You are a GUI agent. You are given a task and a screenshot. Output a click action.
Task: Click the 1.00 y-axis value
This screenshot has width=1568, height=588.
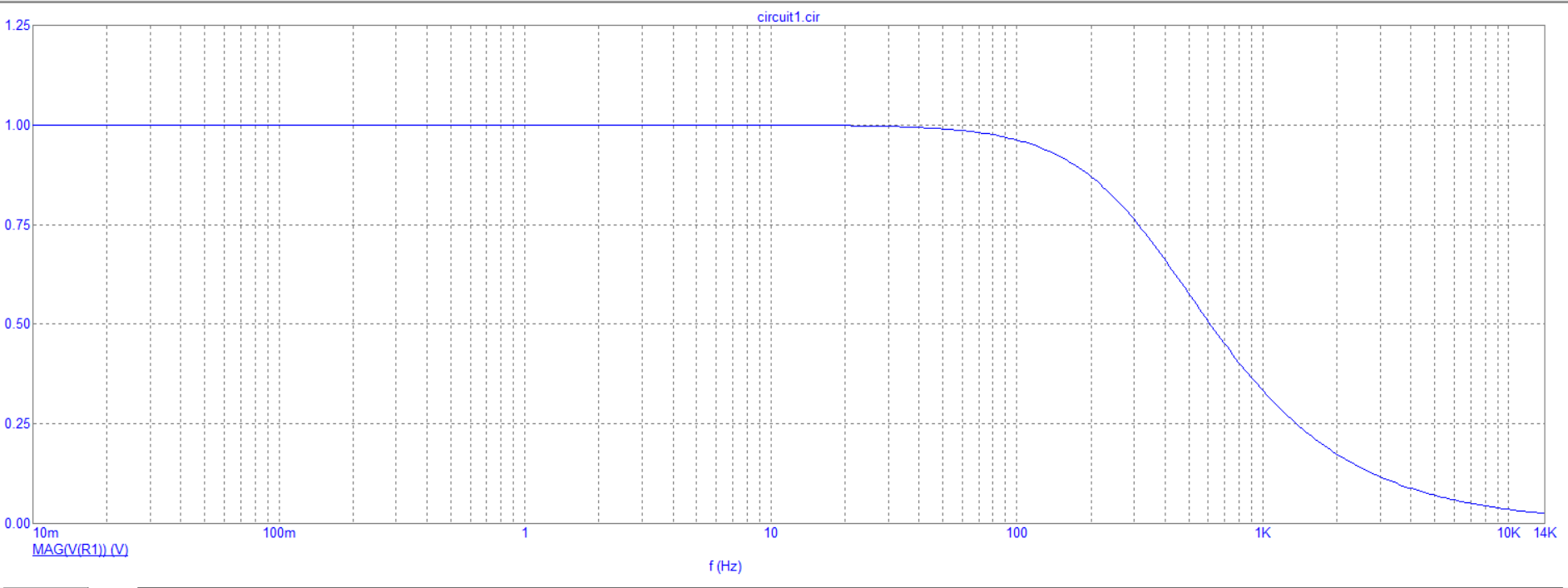point(17,126)
